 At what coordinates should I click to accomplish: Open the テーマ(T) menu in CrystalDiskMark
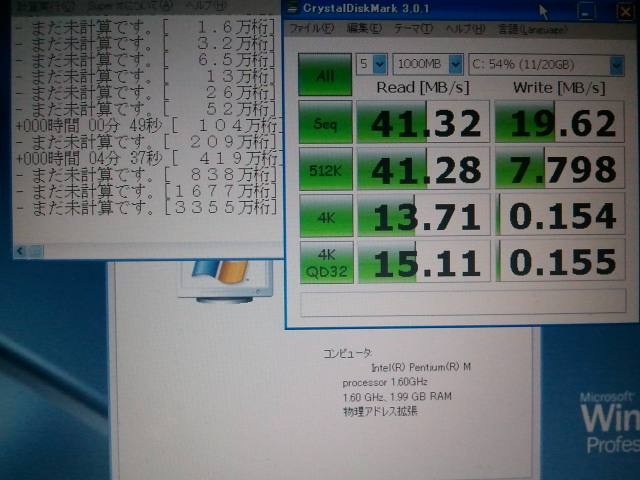pos(413,29)
